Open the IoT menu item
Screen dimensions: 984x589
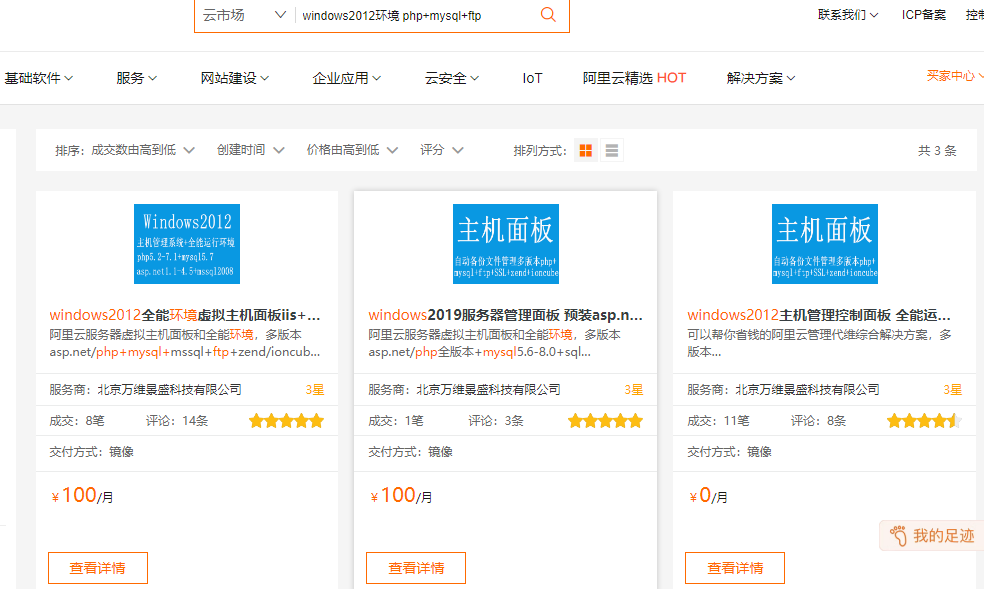pos(532,78)
